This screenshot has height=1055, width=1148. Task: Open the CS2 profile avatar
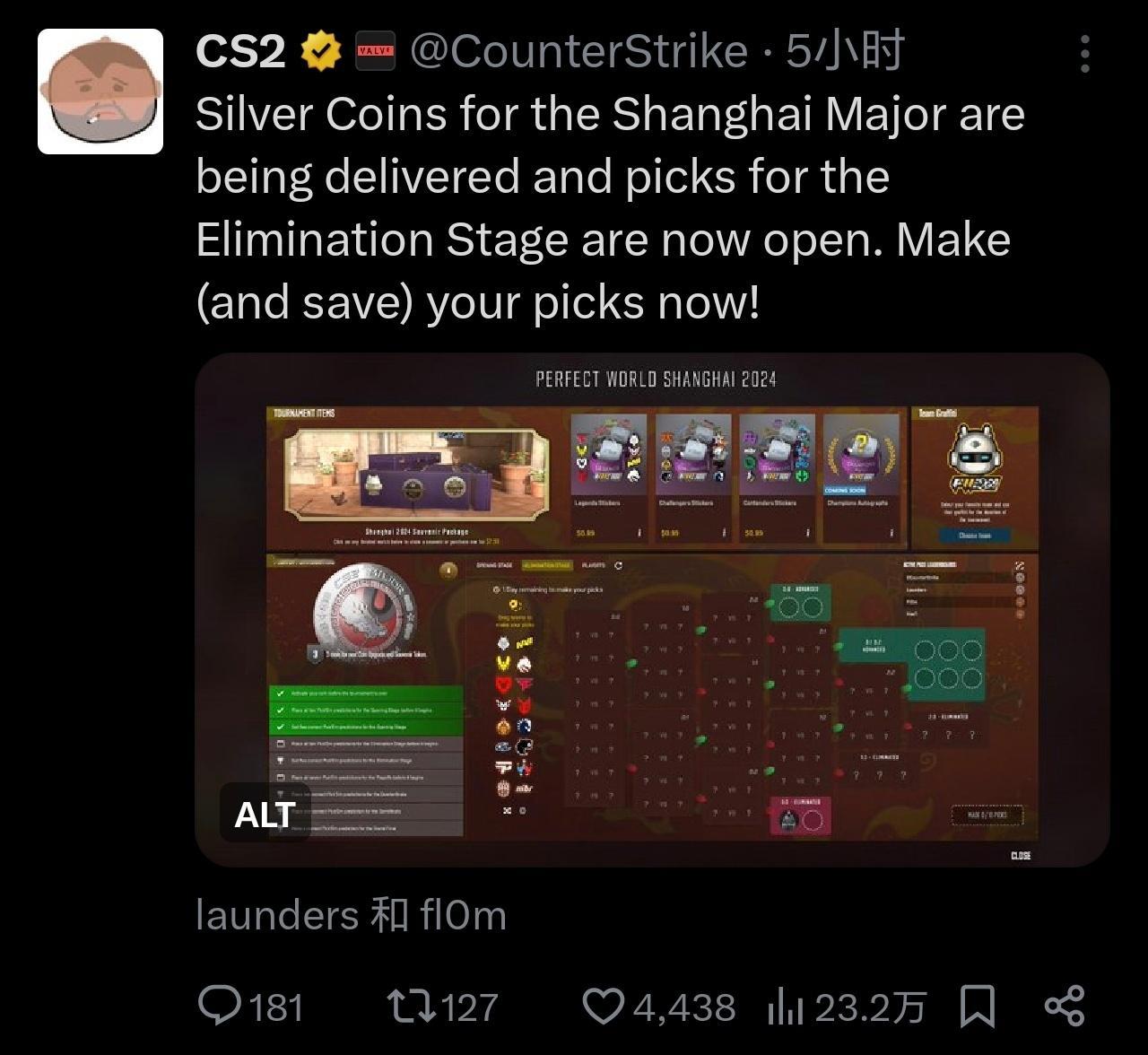pos(100,92)
